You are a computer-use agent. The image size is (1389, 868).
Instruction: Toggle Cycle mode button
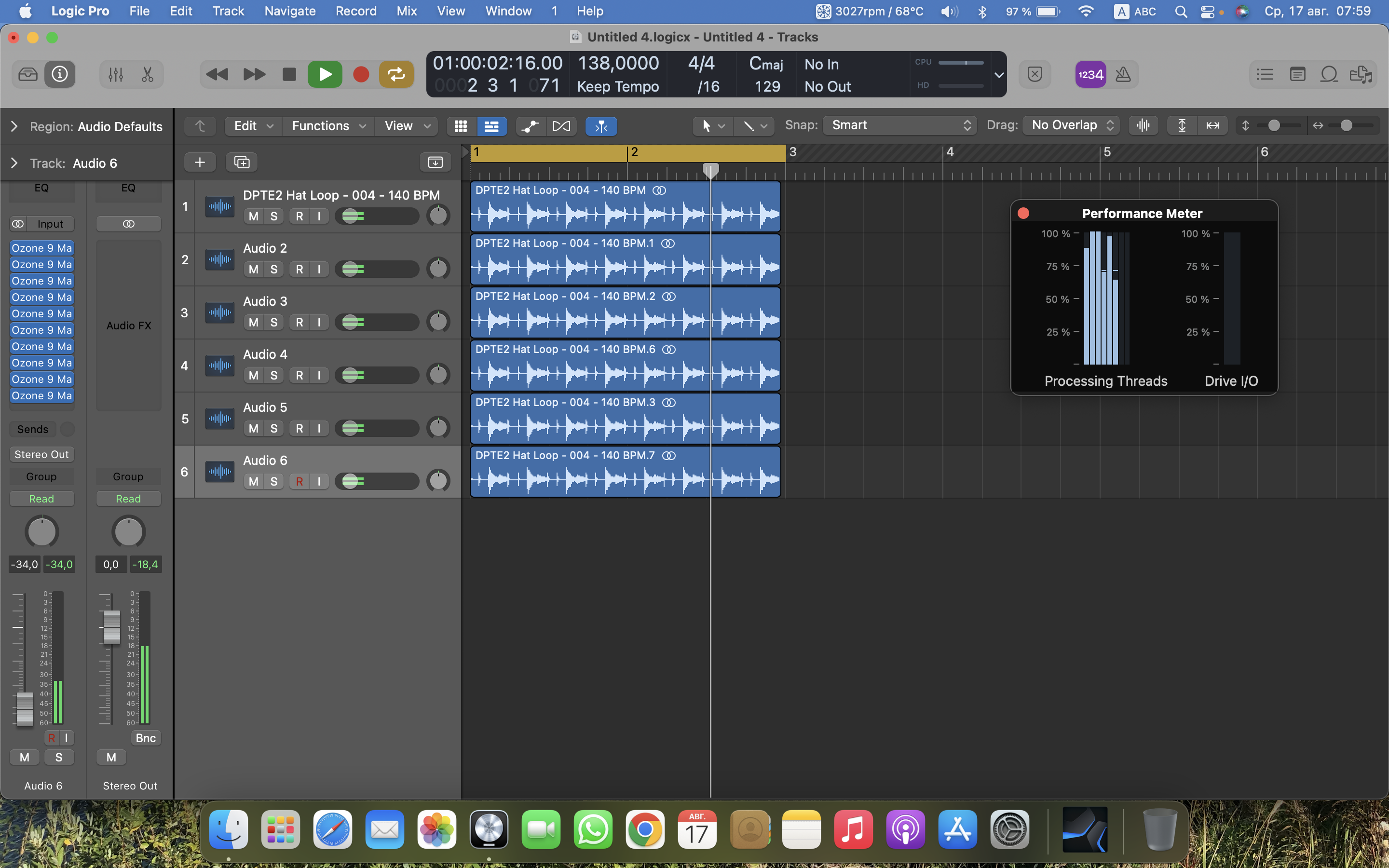pos(396,74)
